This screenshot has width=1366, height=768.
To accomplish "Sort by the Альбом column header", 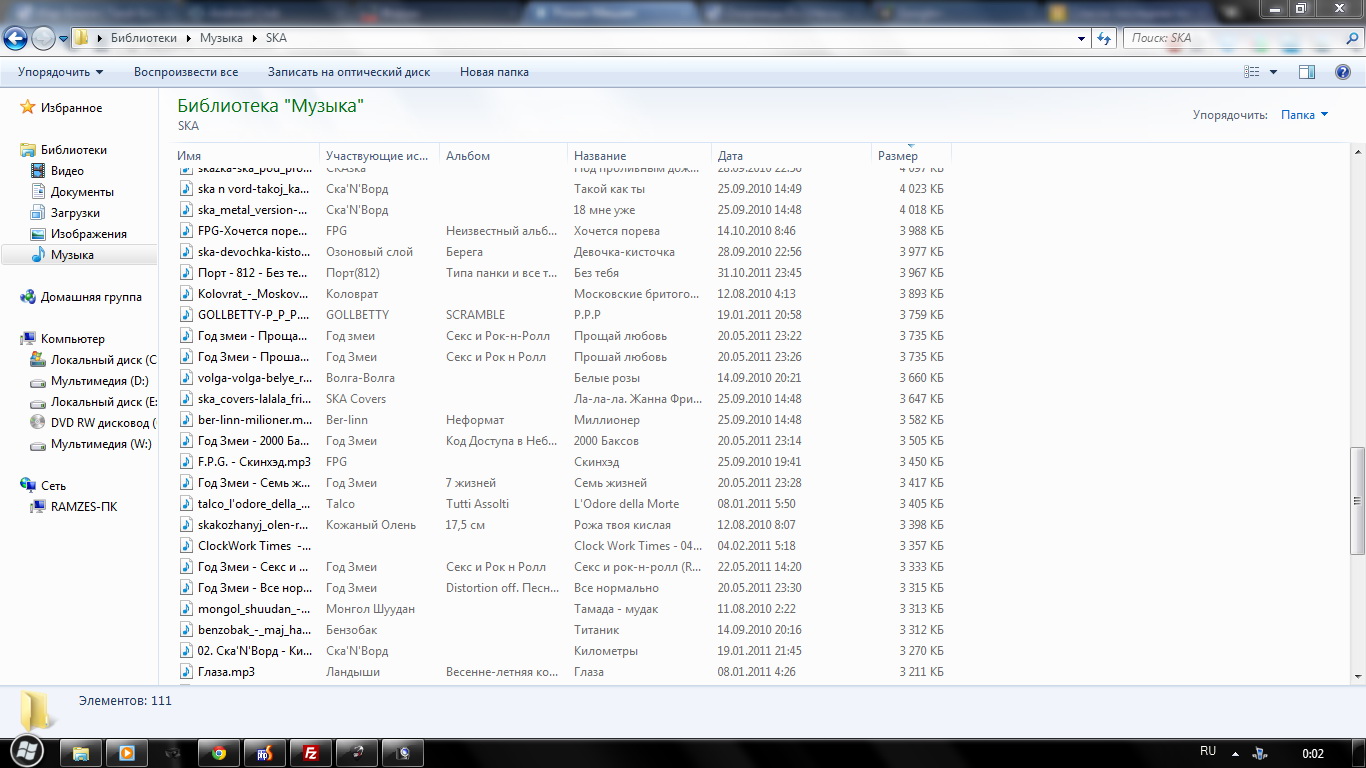I will click(x=468, y=156).
